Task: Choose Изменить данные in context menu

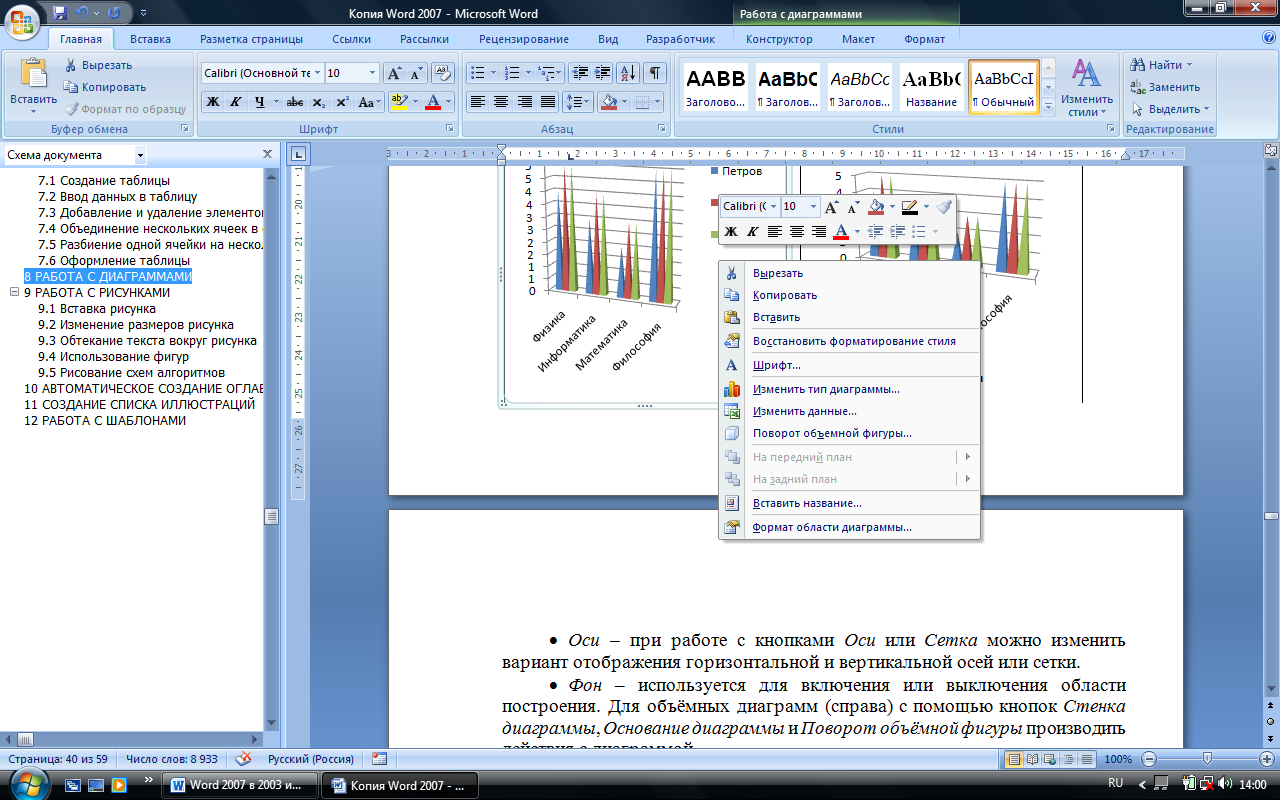Action: click(849, 411)
